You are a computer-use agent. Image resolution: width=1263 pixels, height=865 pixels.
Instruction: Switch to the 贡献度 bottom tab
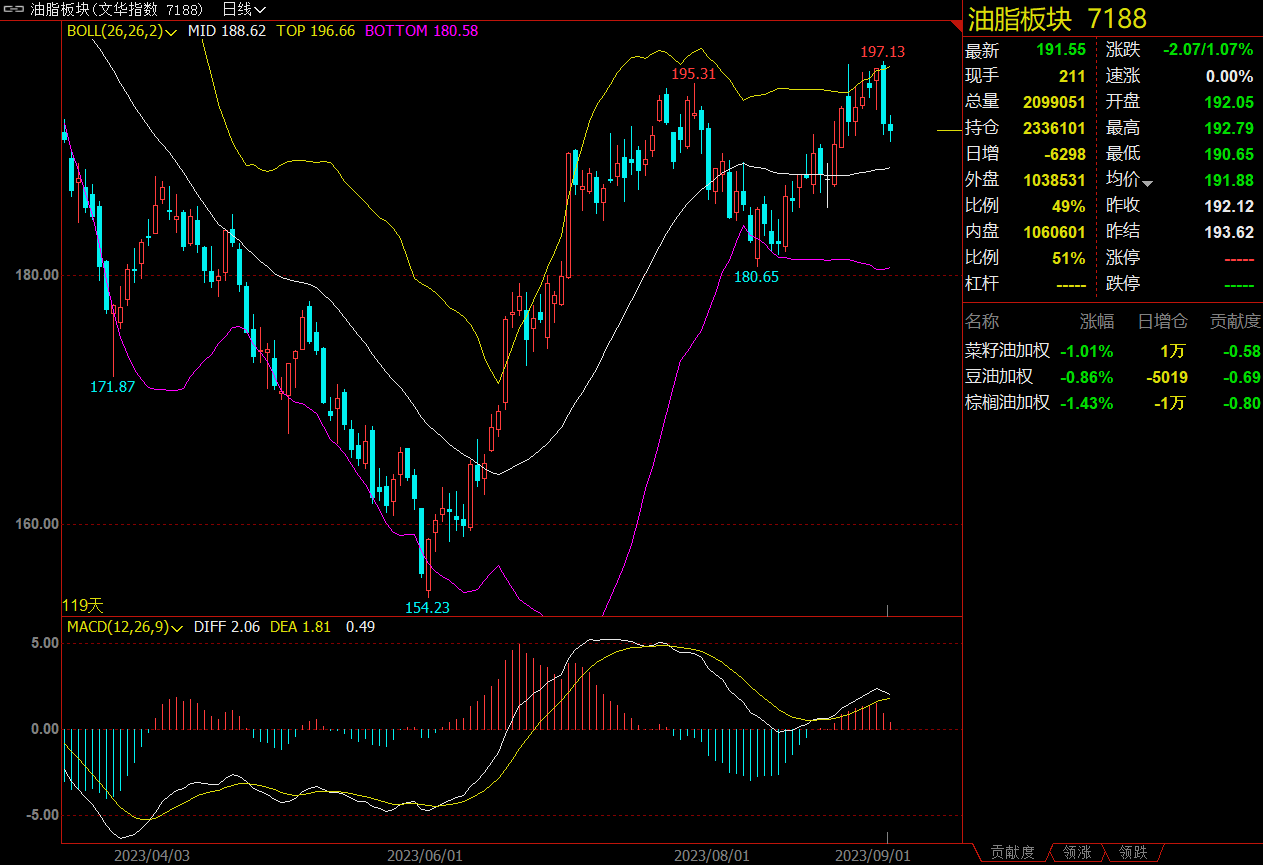click(1013, 853)
